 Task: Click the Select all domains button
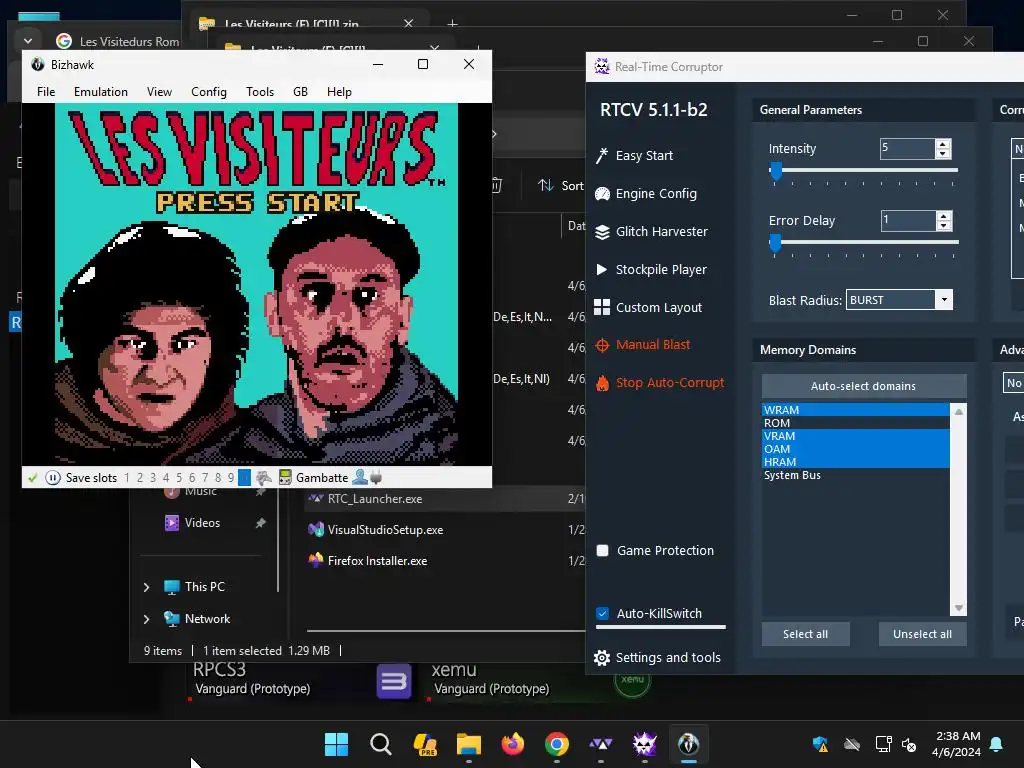coord(805,634)
